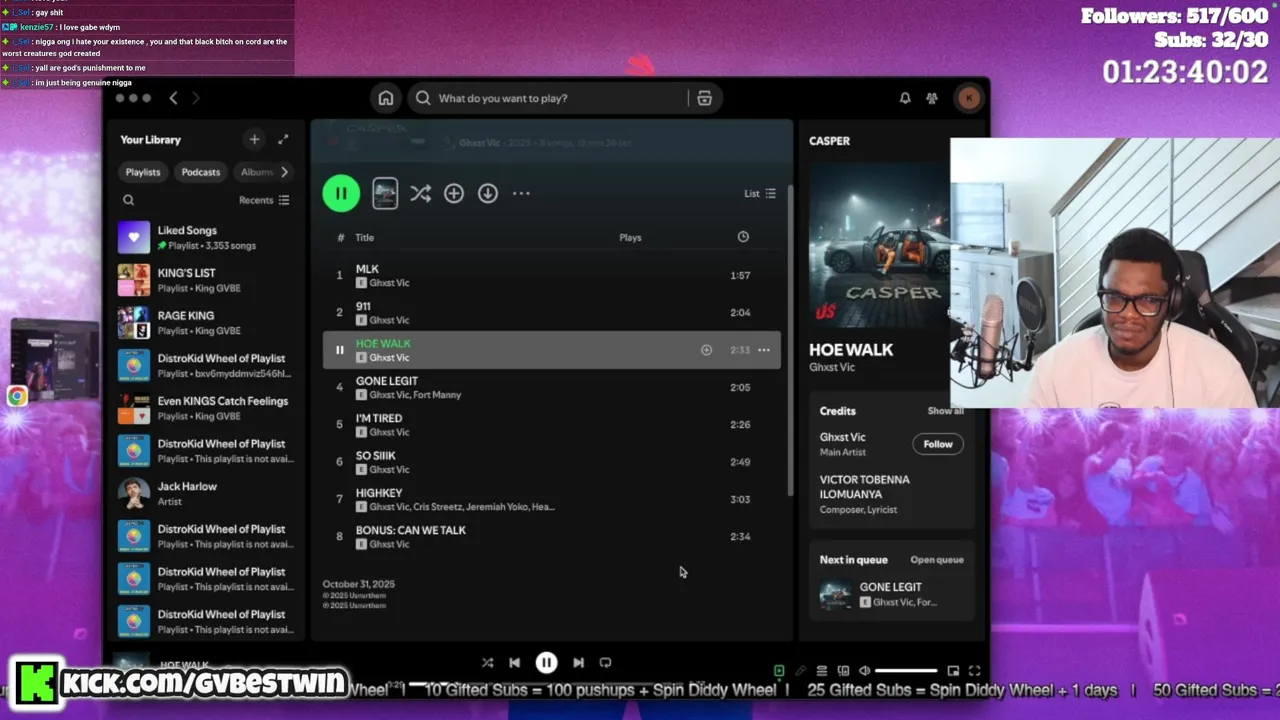Open more options for the album
The height and width of the screenshot is (720, 1280).
click(x=521, y=193)
